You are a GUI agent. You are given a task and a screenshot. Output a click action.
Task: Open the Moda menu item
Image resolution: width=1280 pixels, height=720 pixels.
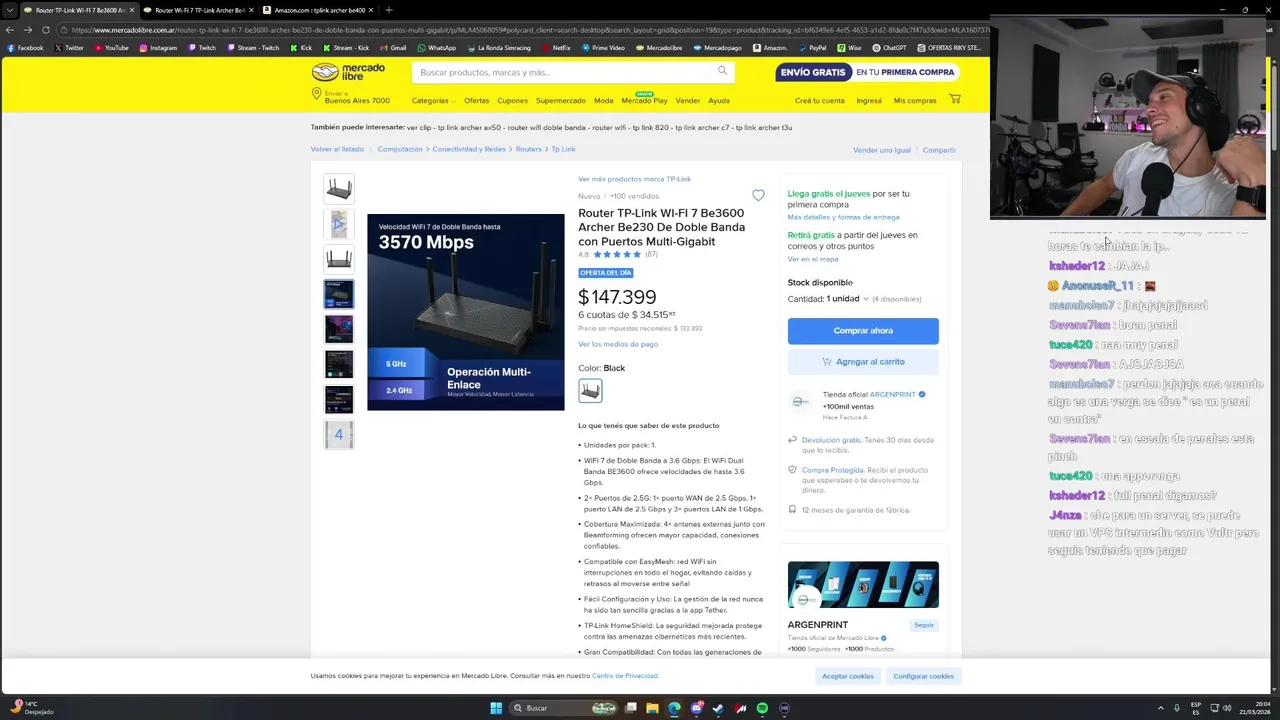(x=604, y=100)
